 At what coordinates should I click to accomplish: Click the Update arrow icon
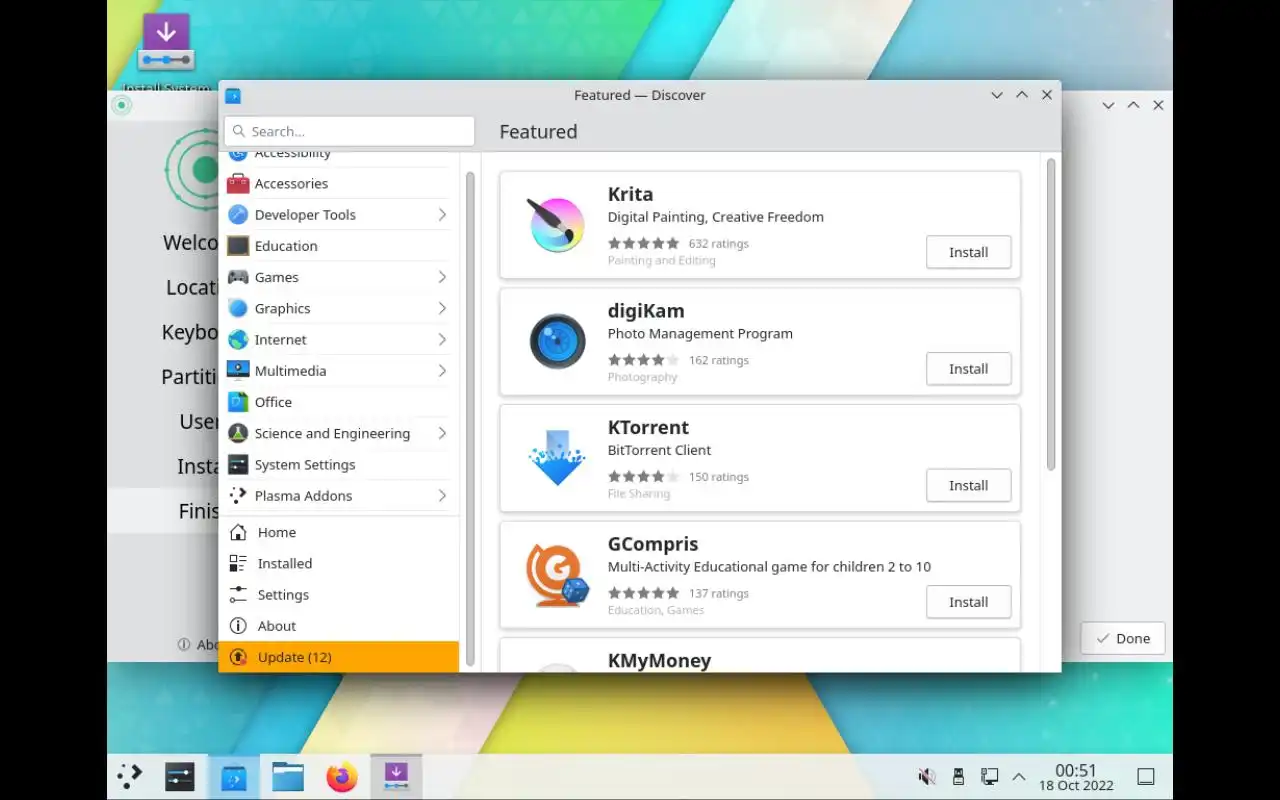tap(238, 657)
